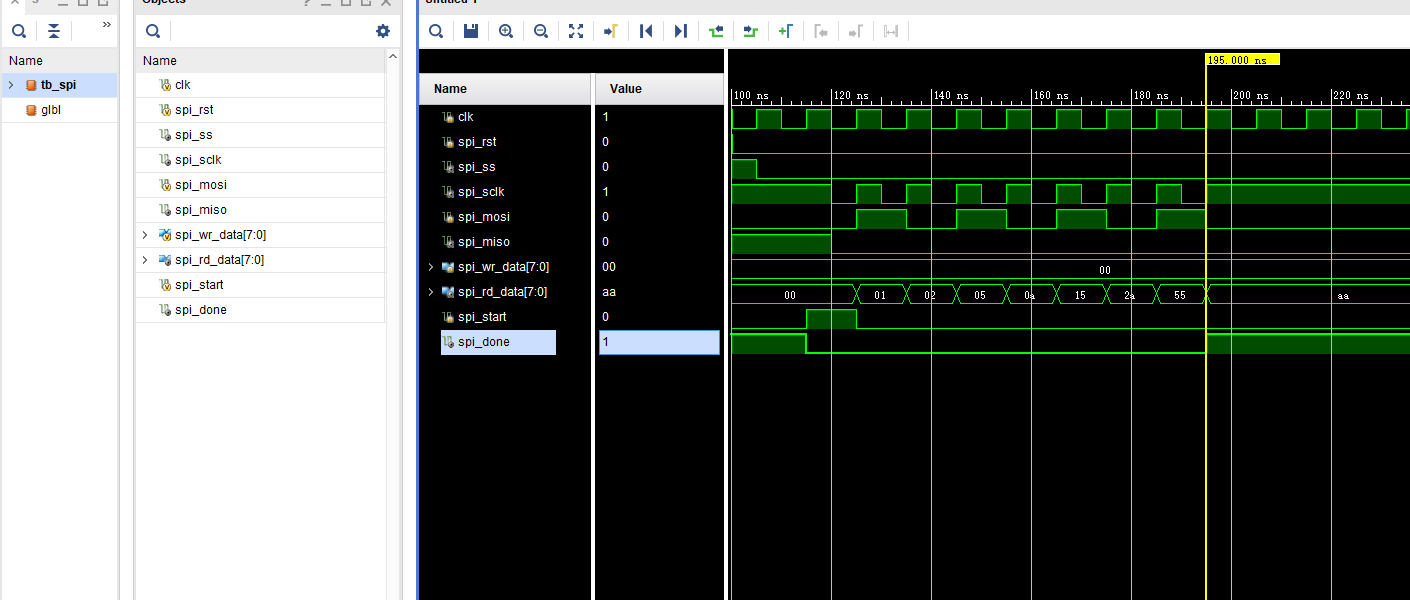The width and height of the screenshot is (1410, 600).
Task: Click the spi_done value field showing 1
Action: click(659, 341)
